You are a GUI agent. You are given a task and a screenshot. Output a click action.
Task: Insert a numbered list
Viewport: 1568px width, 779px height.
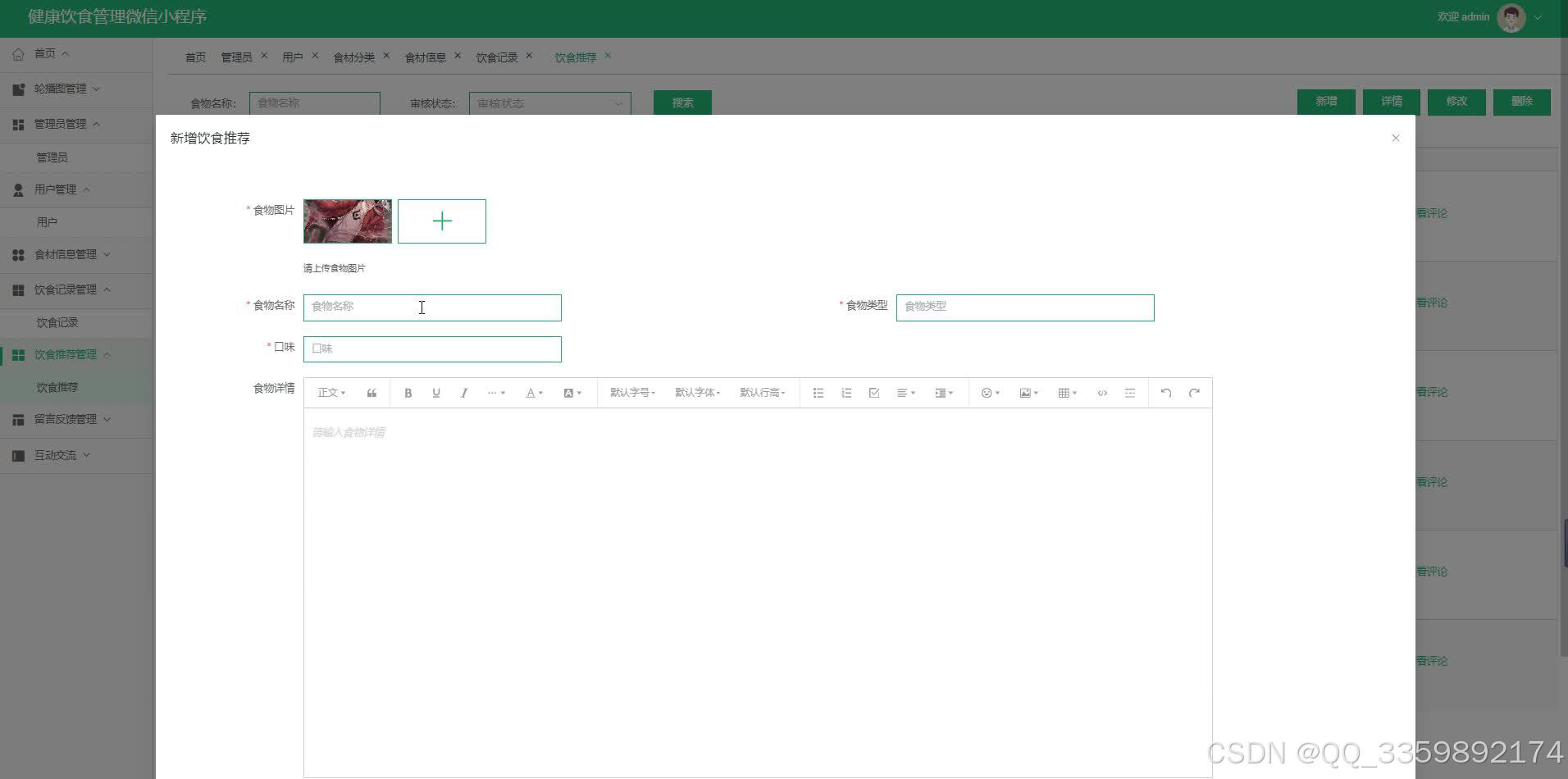(x=846, y=393)
